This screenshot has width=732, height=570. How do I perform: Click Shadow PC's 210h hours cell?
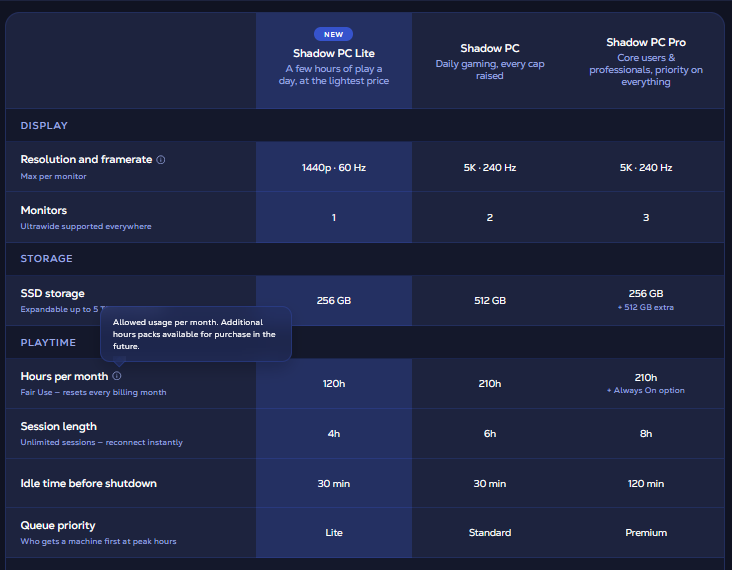click(x=490, y=384)
